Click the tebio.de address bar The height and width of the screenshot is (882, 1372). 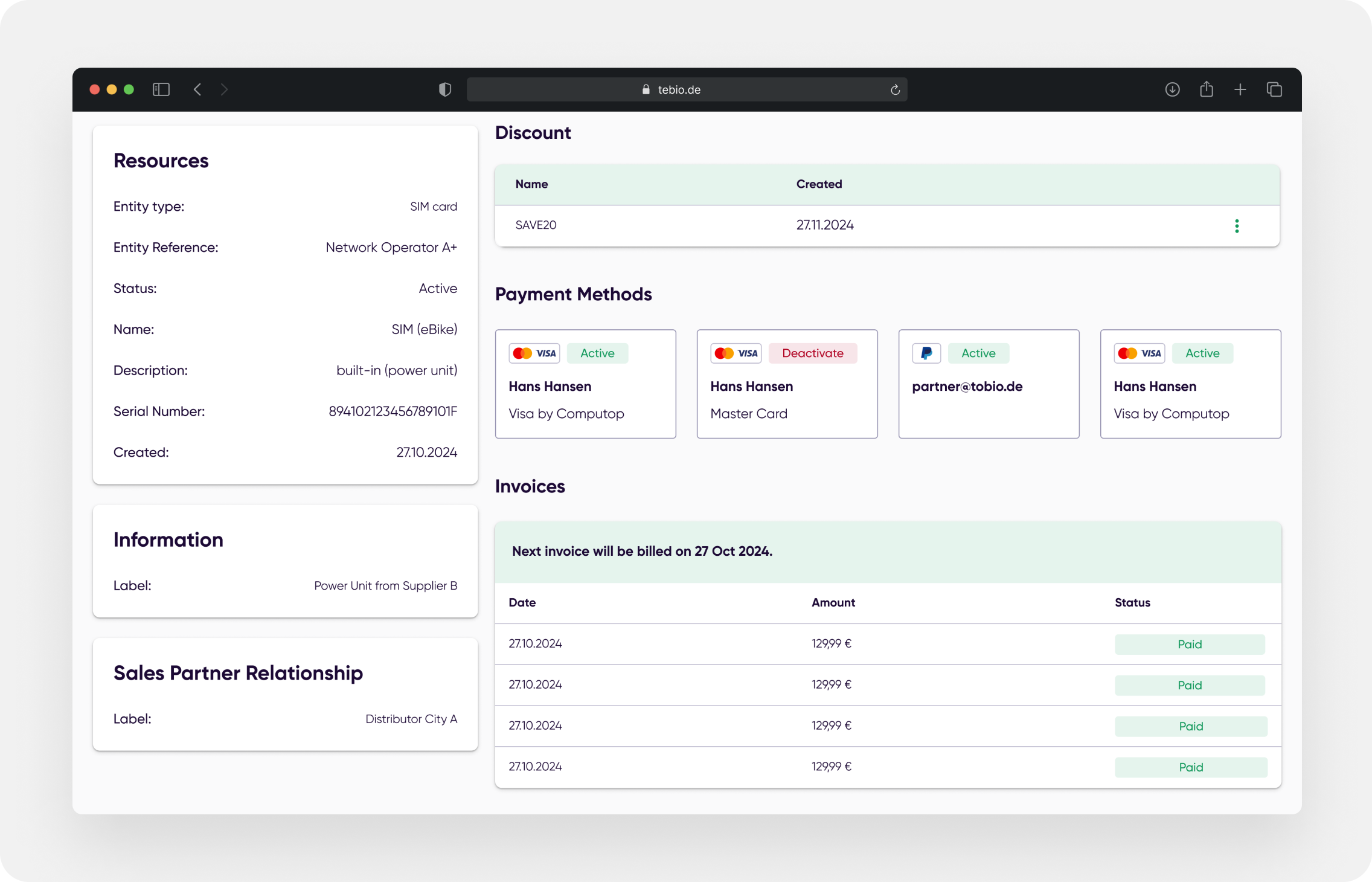687,89
